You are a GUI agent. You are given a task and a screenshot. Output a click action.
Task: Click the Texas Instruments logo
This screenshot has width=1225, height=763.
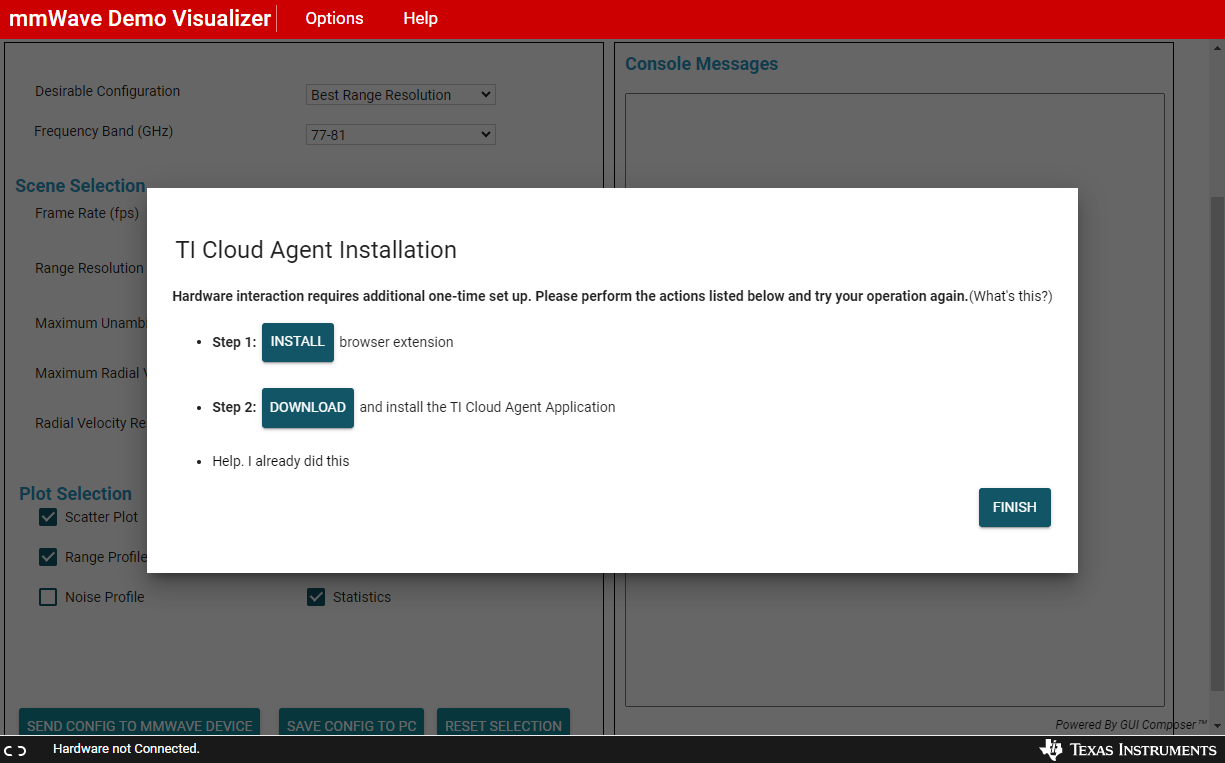pyautogui.click(x=1128, y=750)
